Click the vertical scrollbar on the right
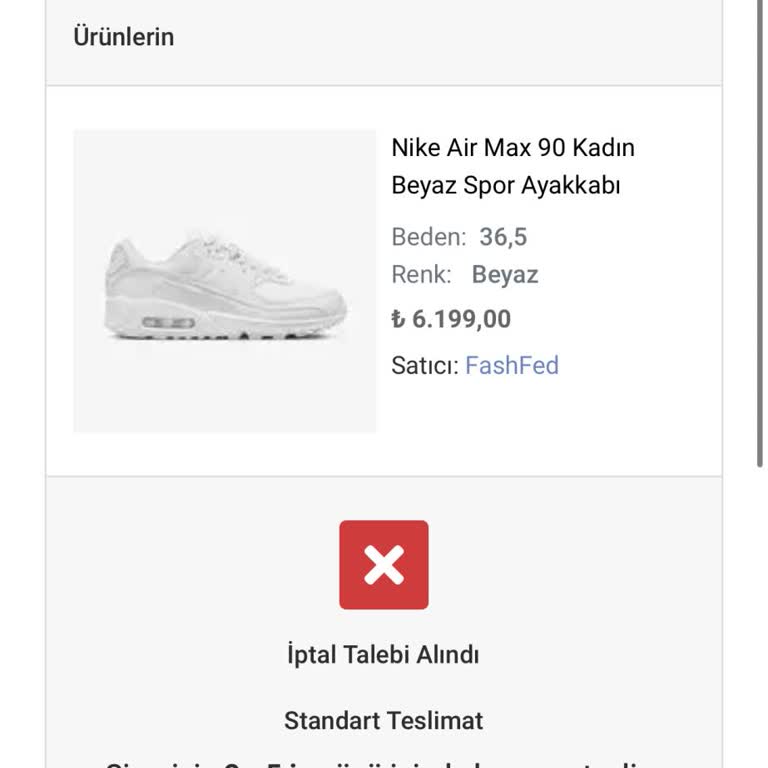Viewport: 768px width, 768px height. pyautogui.click(x=759, y=230)
